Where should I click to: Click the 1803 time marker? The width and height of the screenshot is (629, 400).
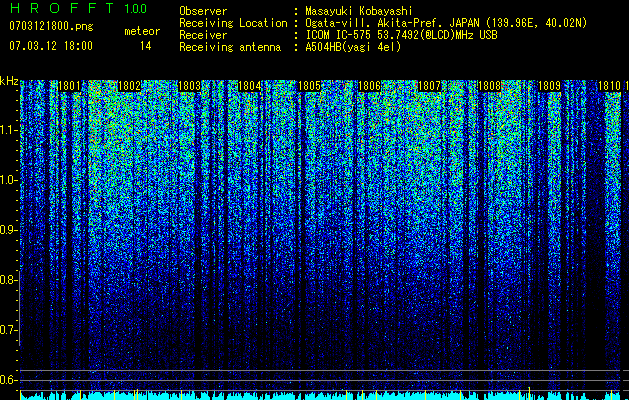(x=189, y=86)
